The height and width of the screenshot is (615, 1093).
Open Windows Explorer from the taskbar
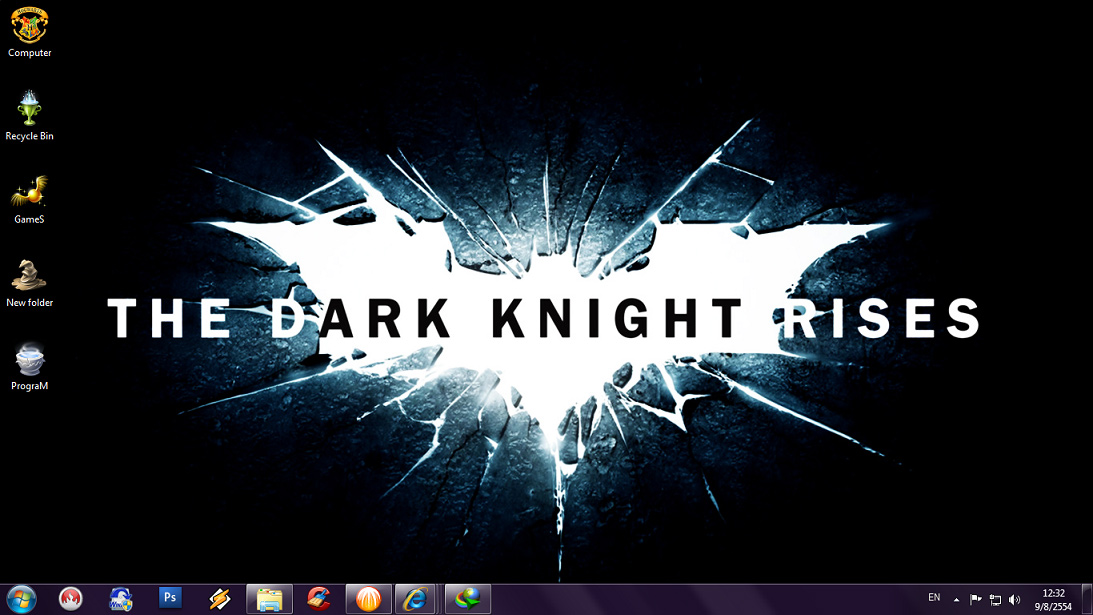(x=269, y=599)
